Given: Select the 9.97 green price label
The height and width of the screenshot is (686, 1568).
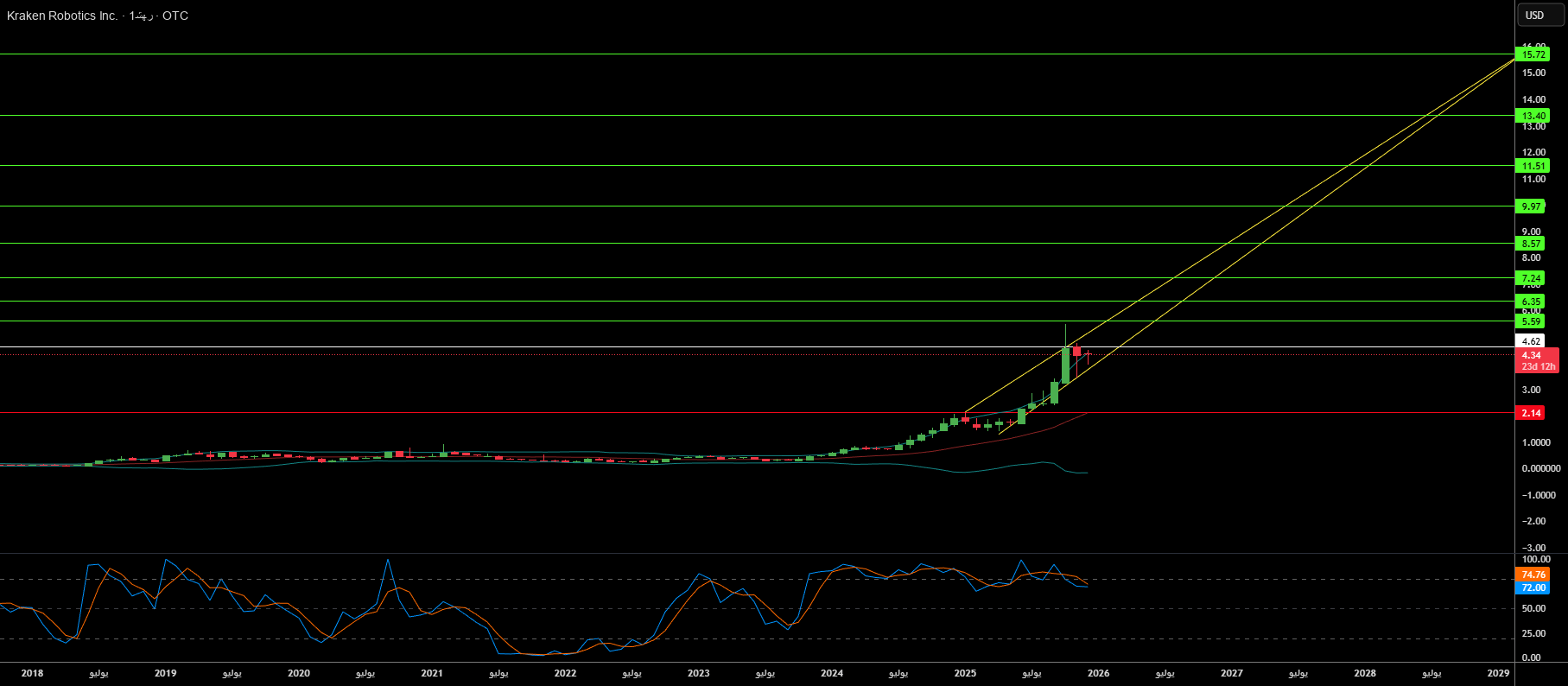Looking at the screenshot, I should 1531,206.
